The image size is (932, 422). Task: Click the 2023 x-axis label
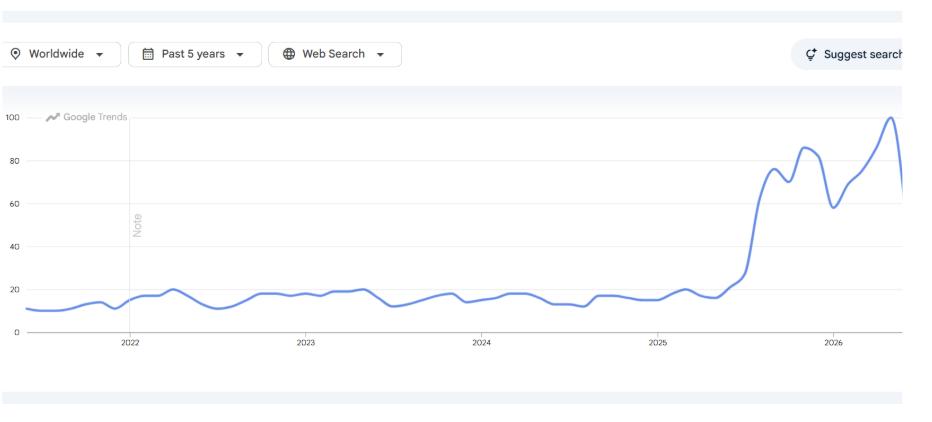click(306, 343)
